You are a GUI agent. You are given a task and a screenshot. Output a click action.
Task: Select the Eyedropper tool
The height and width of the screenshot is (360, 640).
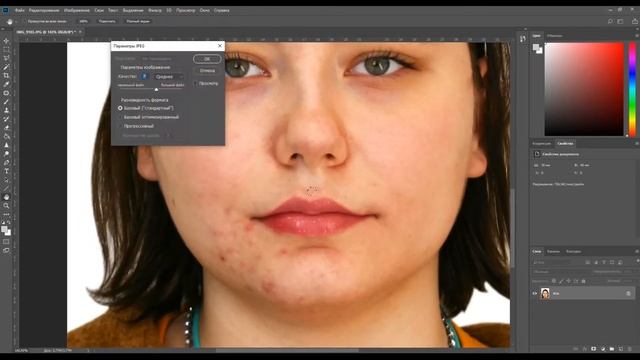(6, 84)
